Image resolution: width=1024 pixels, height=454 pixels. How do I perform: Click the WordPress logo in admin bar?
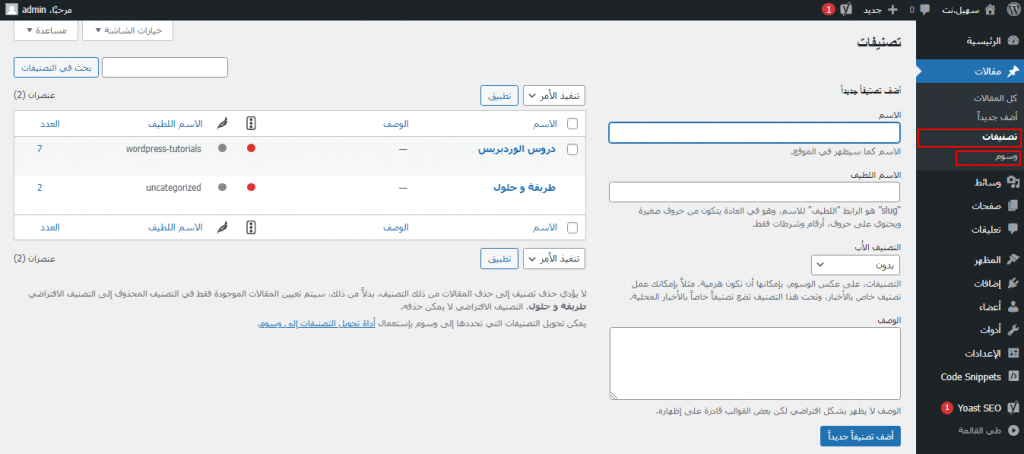coord(1011,10)
